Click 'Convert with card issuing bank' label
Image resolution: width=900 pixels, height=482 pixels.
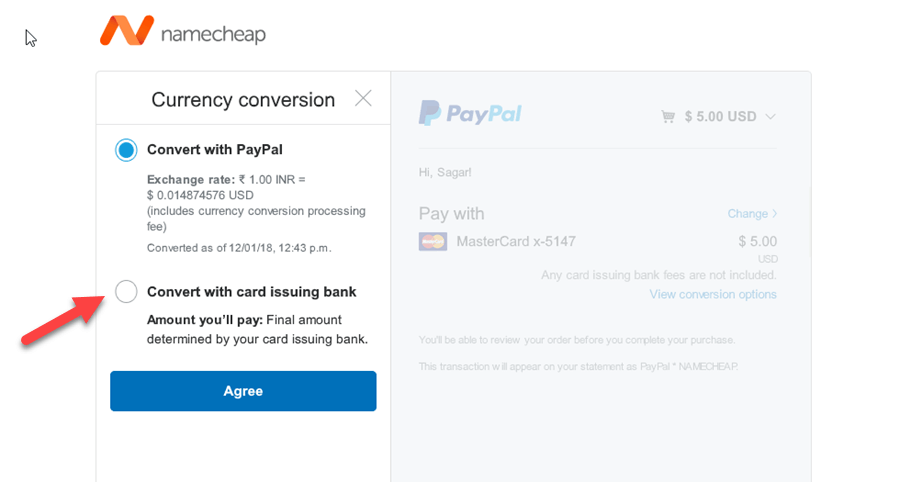pyautogui.click(x=251, y=292)
